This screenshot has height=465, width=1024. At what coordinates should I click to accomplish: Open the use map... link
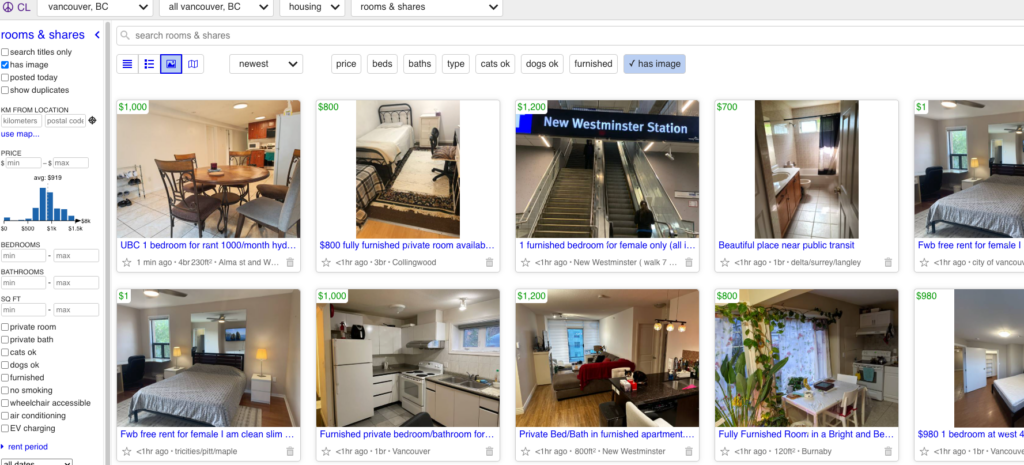click(20, 134)
